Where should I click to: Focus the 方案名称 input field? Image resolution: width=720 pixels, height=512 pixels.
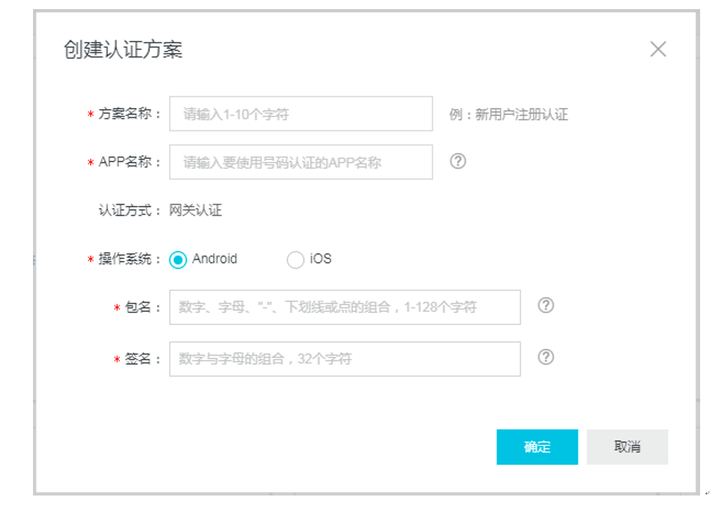coord(301,114)
